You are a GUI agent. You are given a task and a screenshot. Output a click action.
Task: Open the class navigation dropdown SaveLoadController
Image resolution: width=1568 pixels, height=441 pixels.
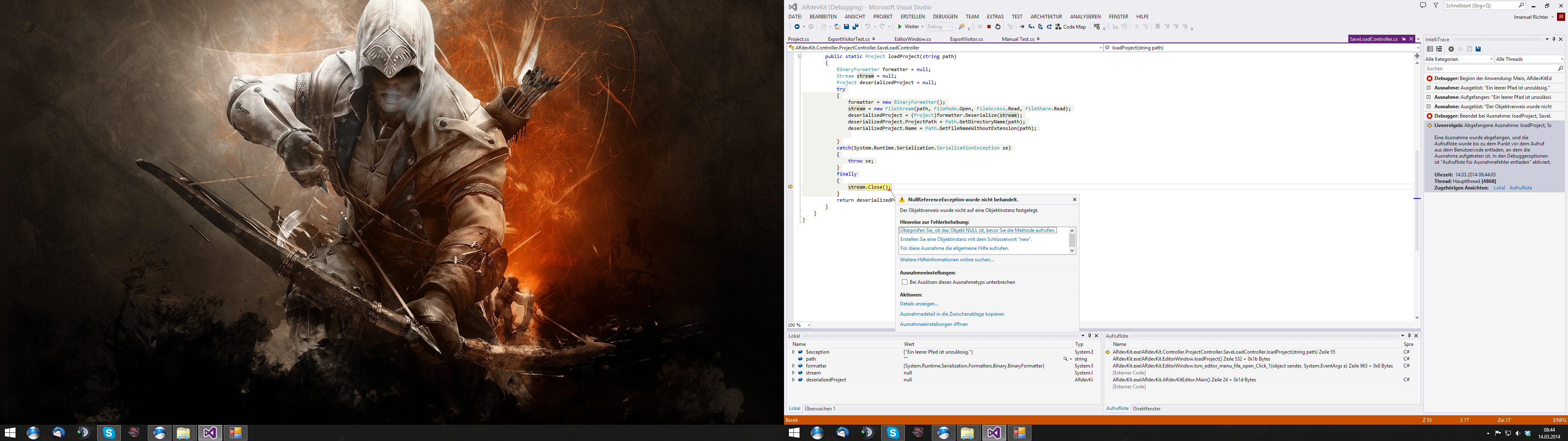point(945,47)
